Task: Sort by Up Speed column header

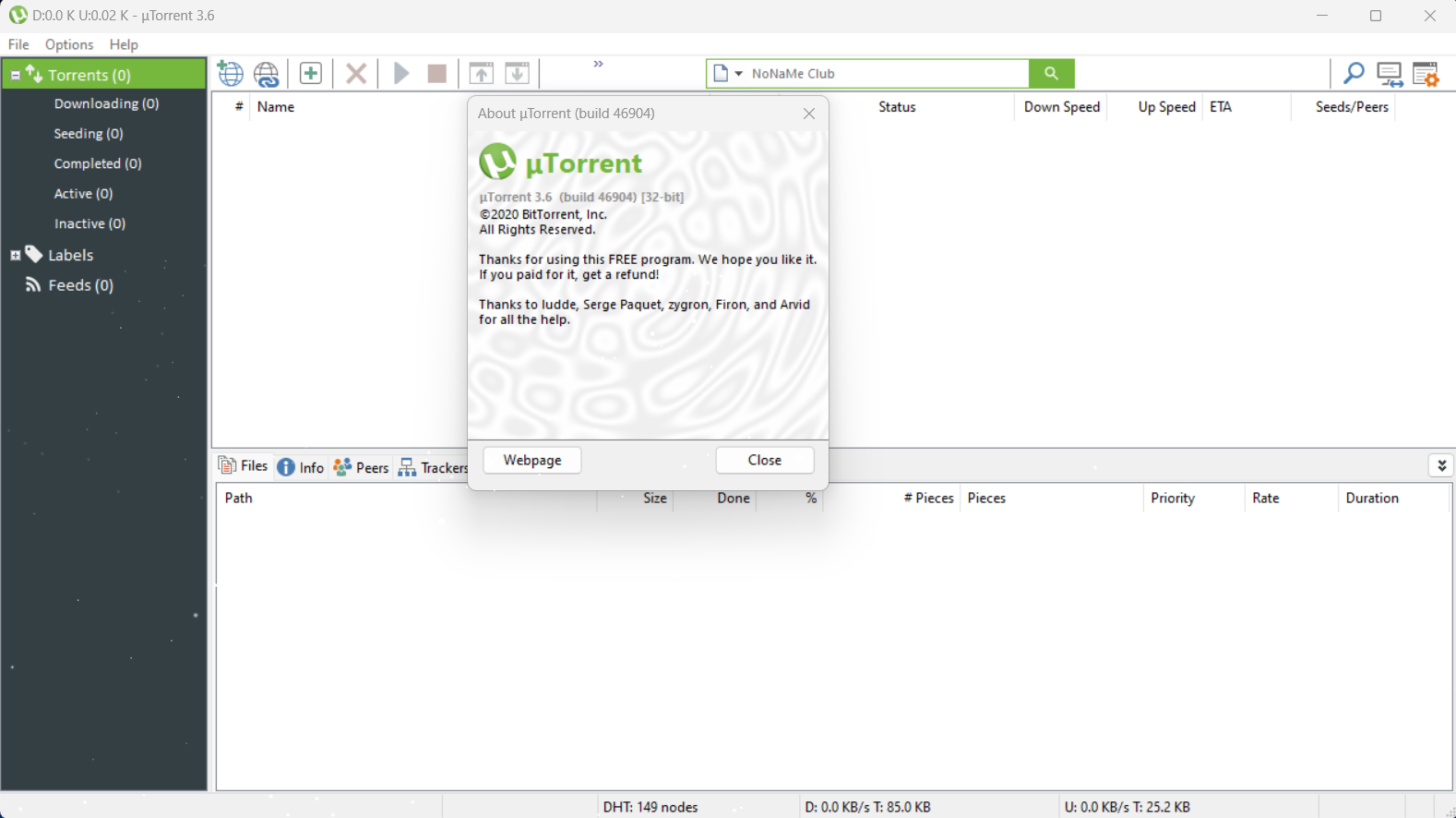Action: tap(1166, 107)
